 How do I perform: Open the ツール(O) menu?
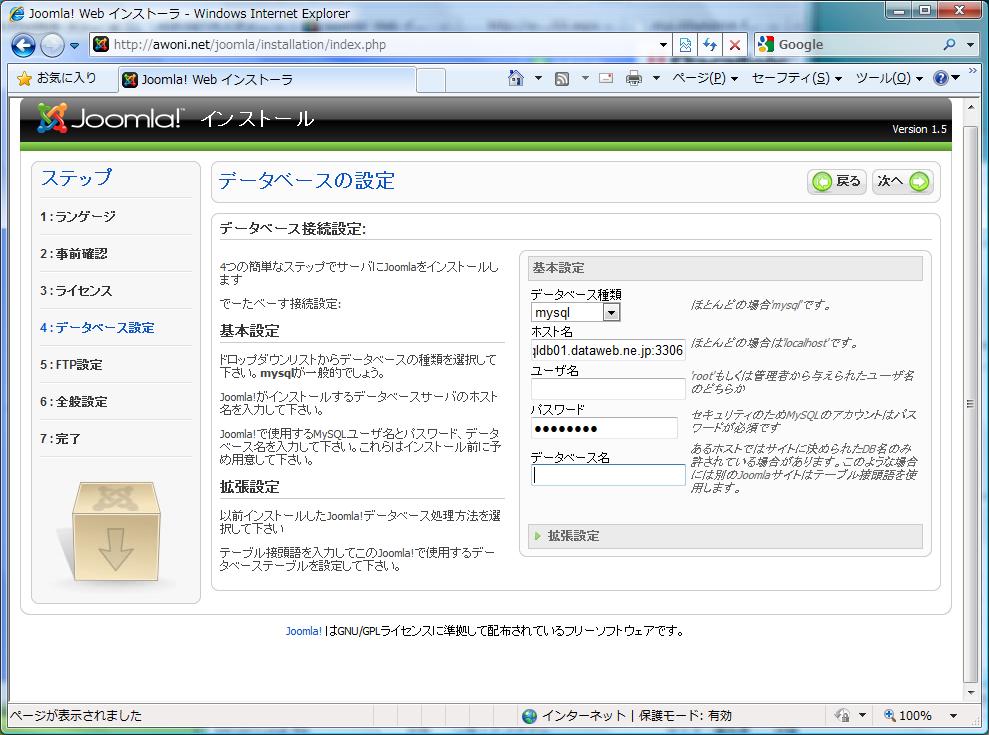coord(889,78)
